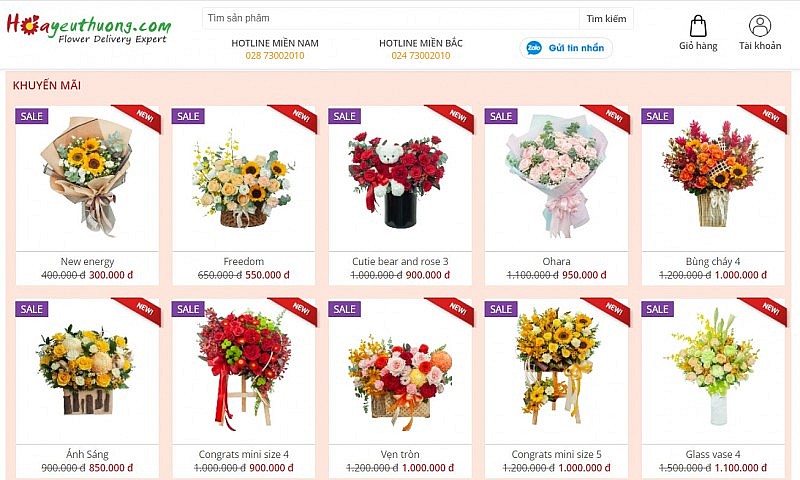This screenshot has width=800, height=480.
Task: Open the Congrats mini size 4 product title
Action: pos(243,454)
